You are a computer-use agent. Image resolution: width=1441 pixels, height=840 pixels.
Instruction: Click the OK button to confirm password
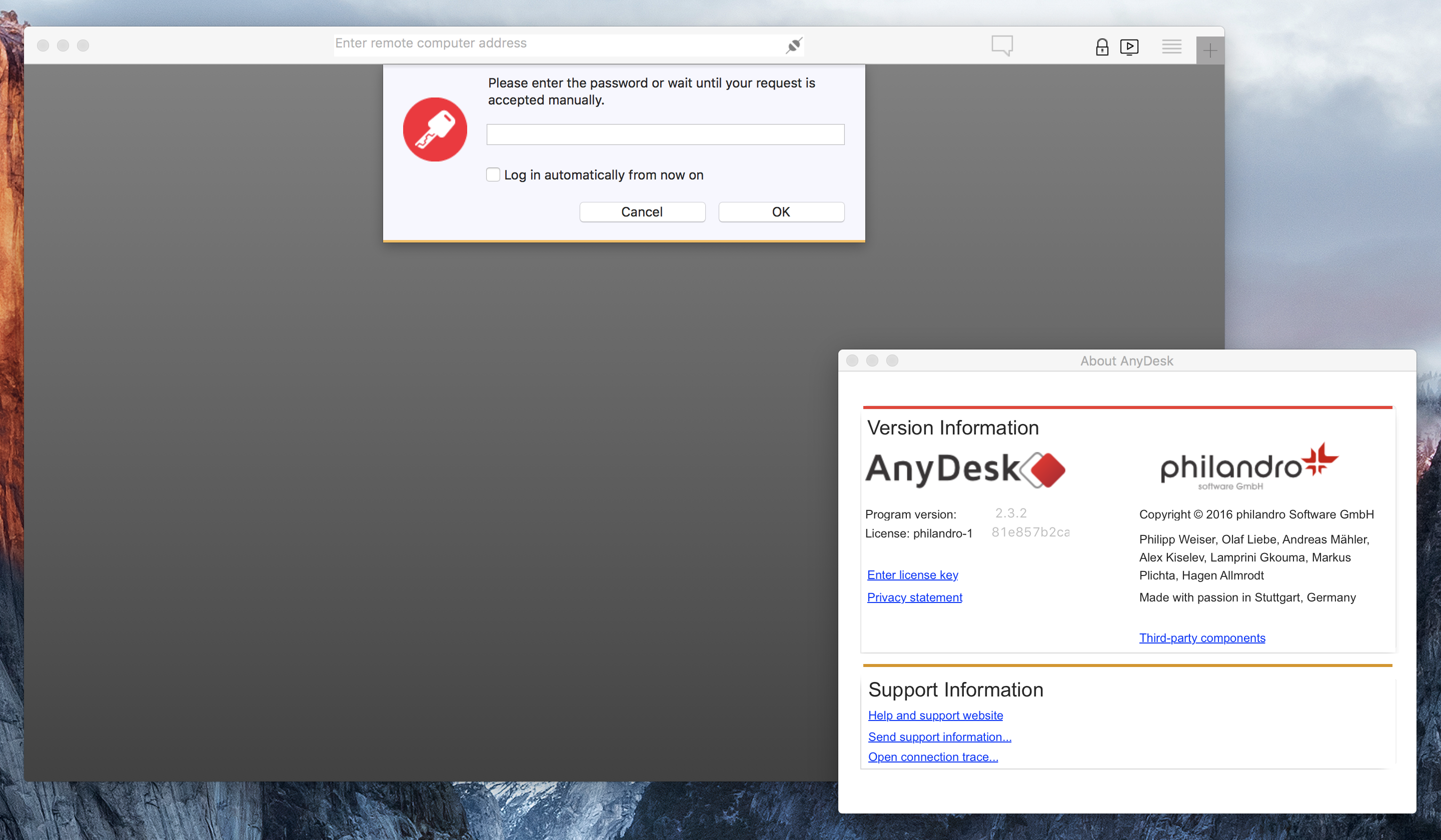[781, 211]
